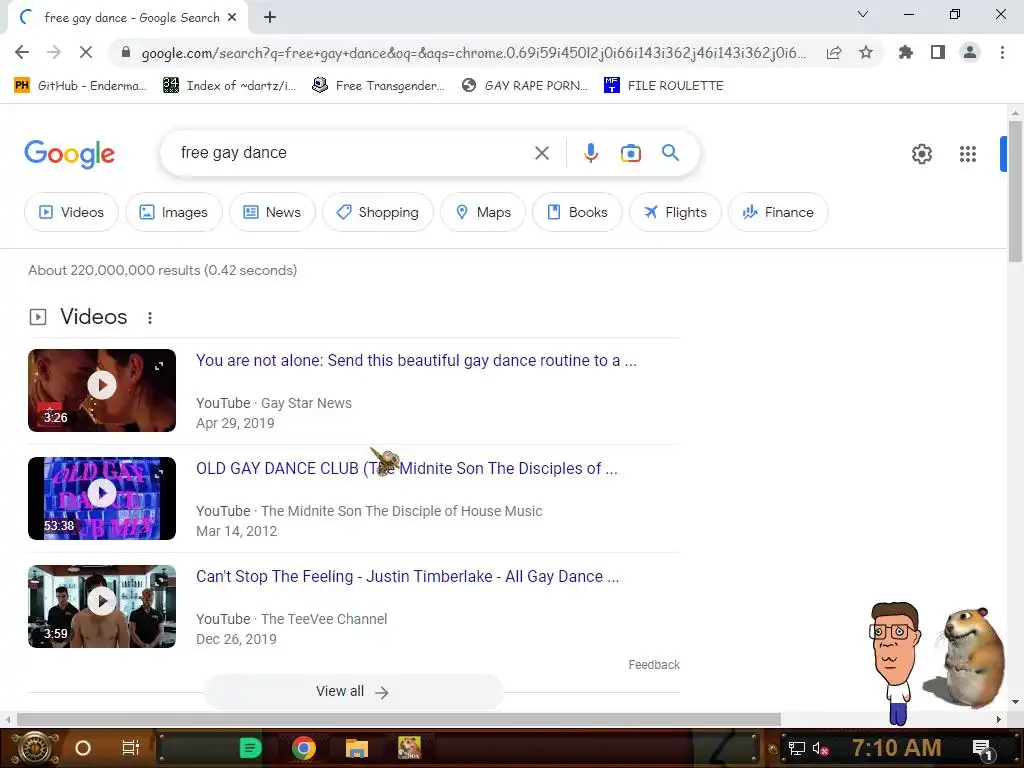Switch to the Books filter
This screenshot has height=768, width=1024.
click(577, 212)
